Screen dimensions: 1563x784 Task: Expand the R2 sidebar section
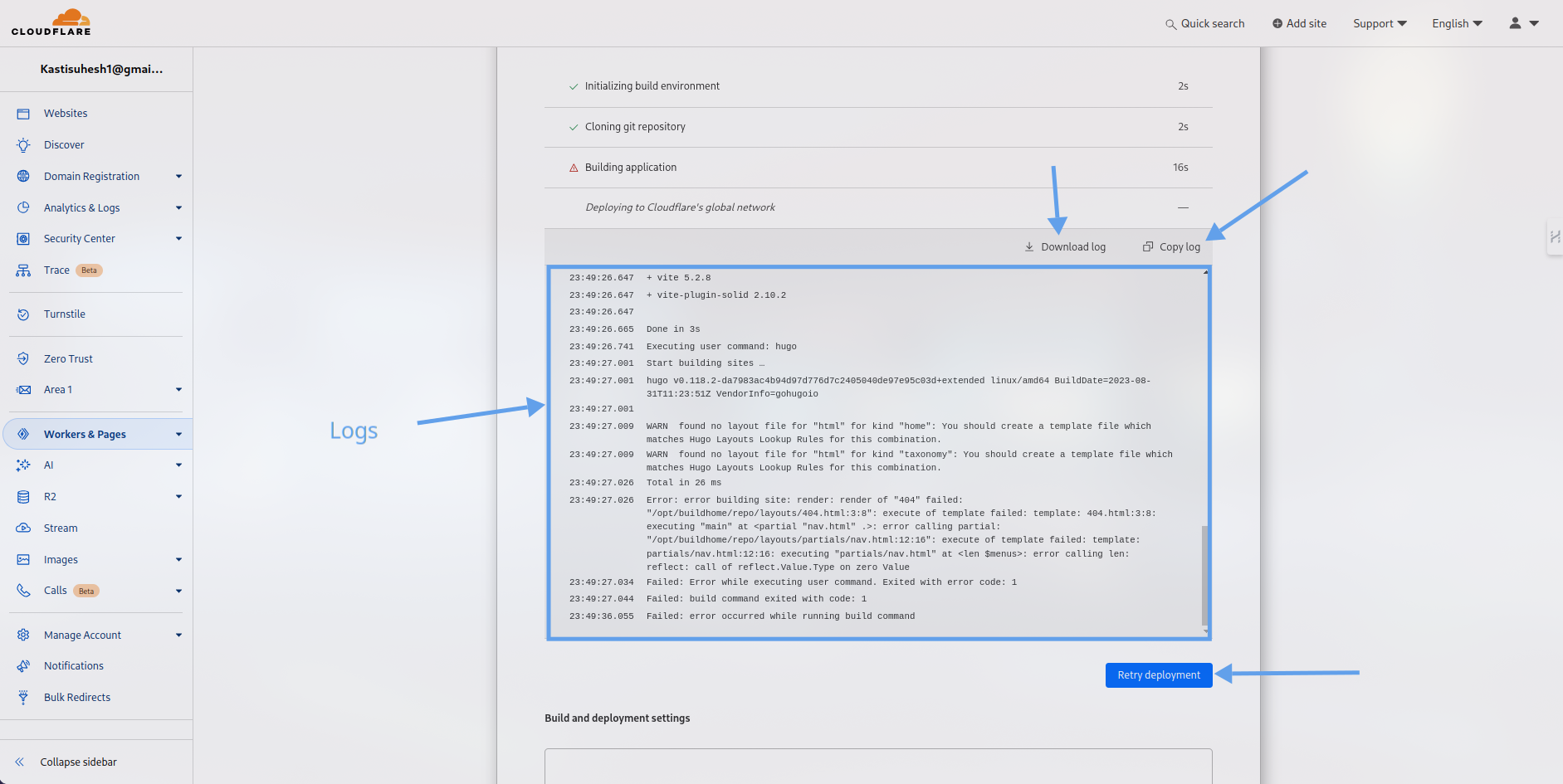[x=178, y=497]
